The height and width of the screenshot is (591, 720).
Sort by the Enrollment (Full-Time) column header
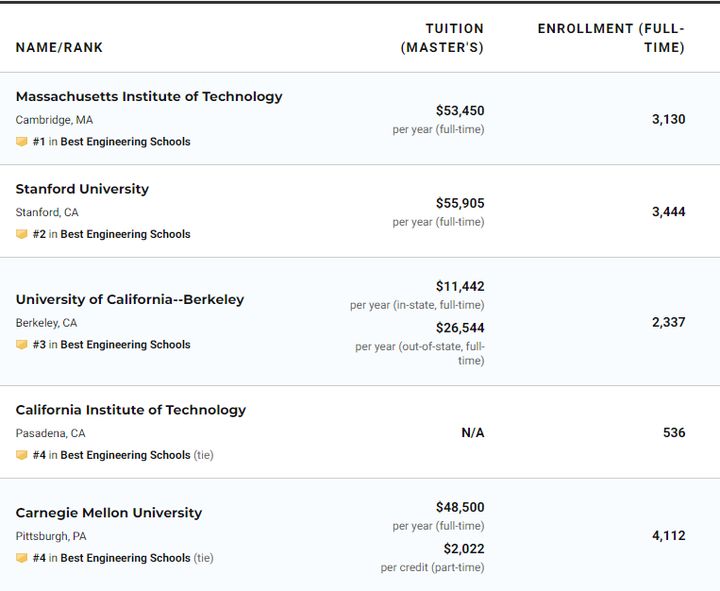tap(611, 38)
